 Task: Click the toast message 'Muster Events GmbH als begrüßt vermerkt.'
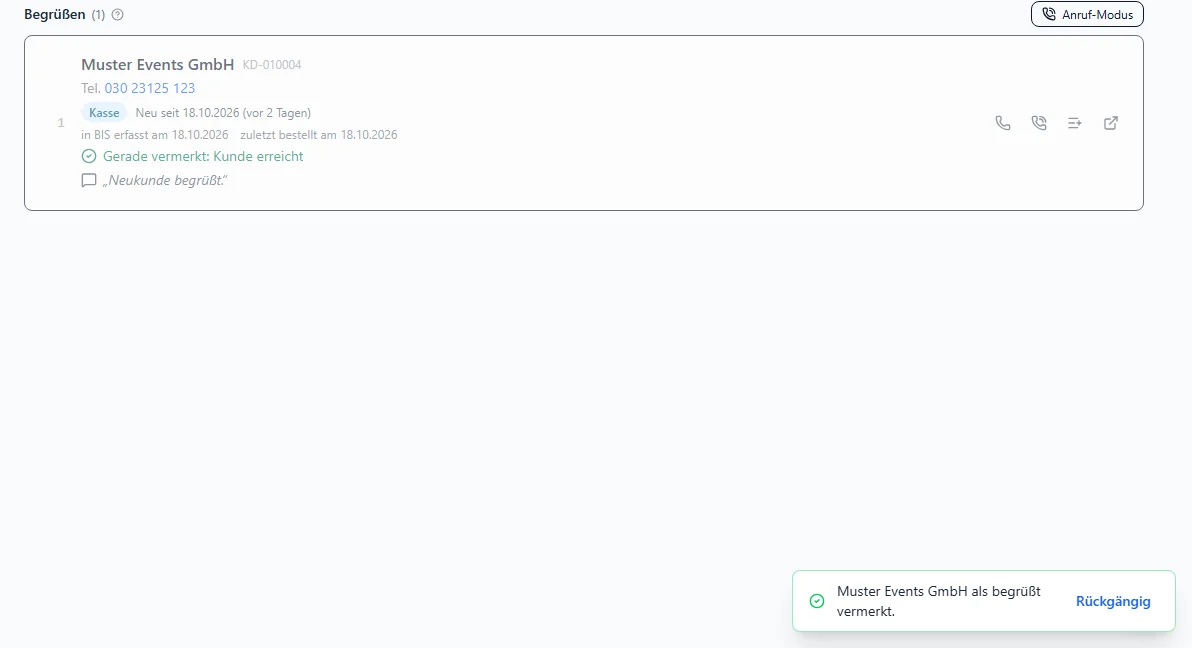(x=939, y=601)
